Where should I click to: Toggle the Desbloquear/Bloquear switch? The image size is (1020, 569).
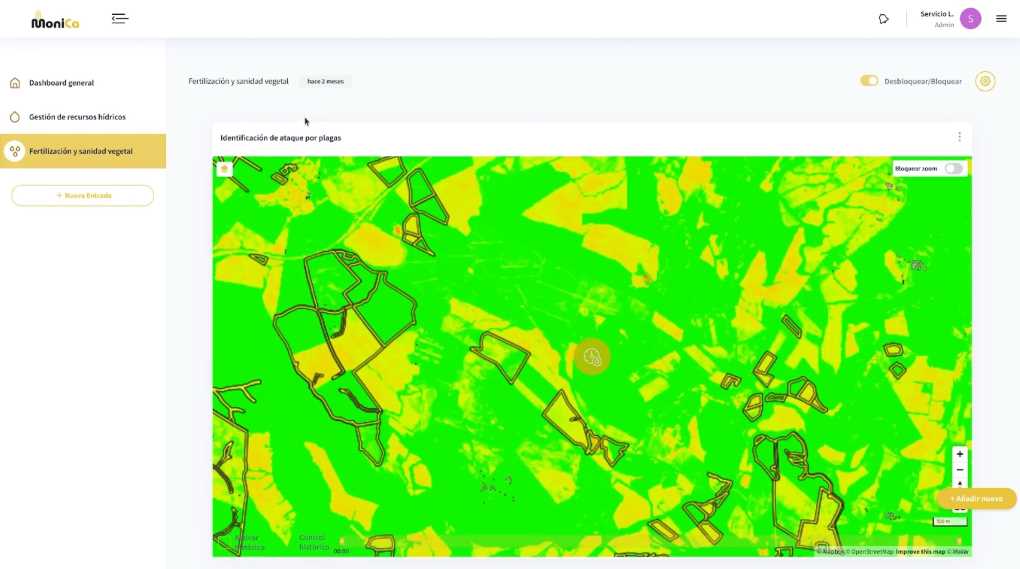(869, 81)
